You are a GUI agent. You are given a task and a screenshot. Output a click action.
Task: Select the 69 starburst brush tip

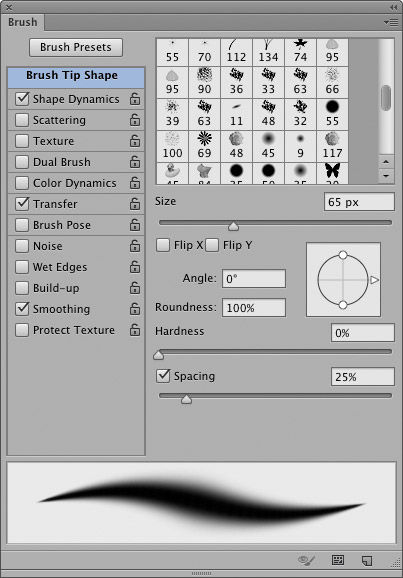pos(204,146)
